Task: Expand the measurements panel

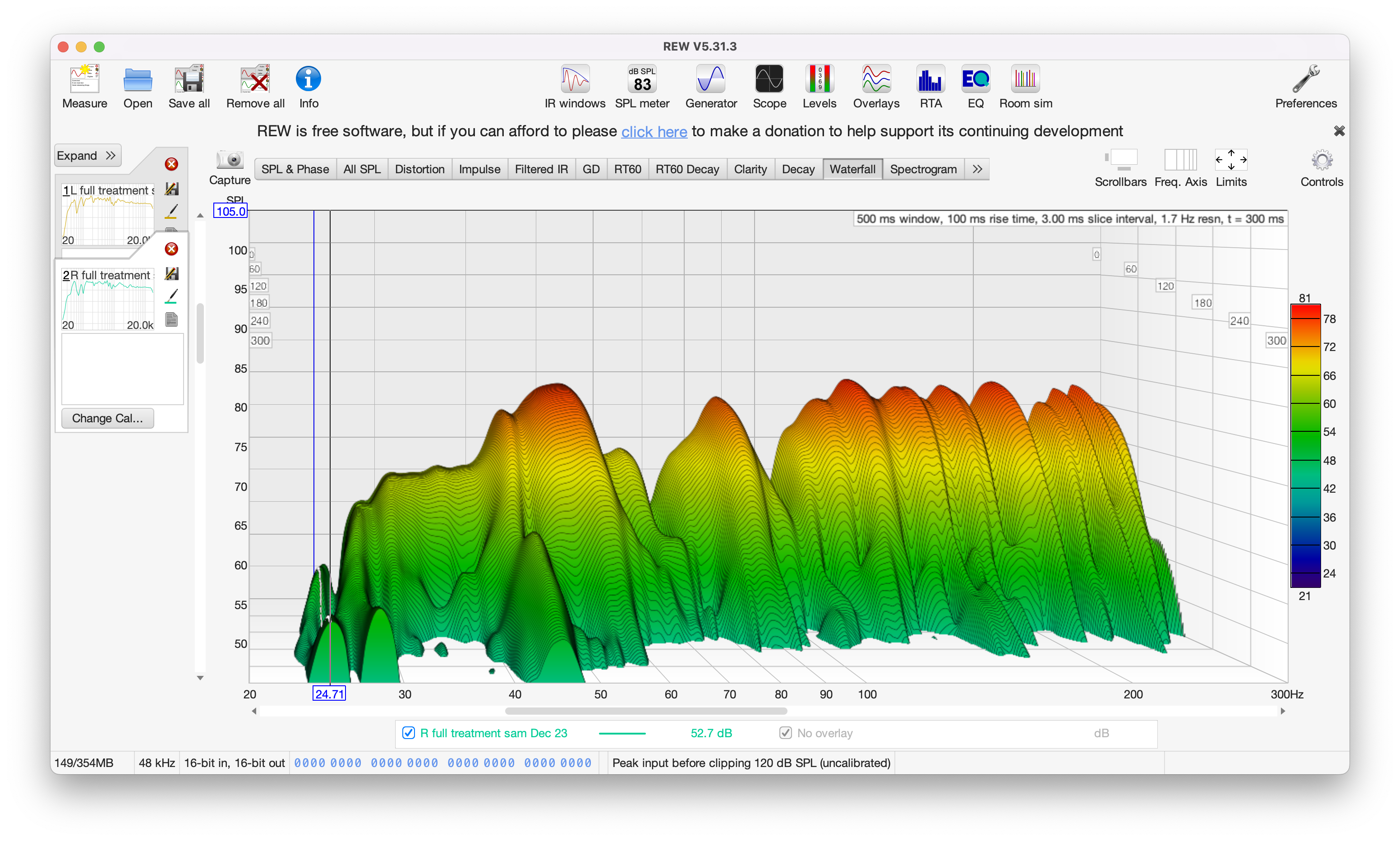Action: click(x=87, y=155)
